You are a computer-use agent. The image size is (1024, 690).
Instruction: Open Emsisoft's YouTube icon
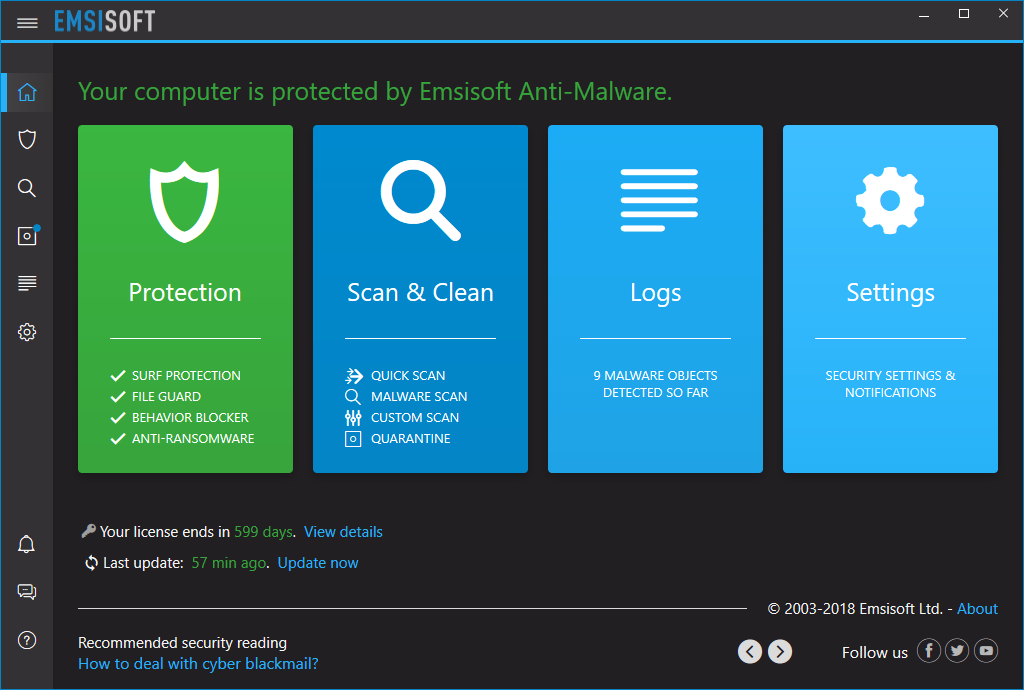(x=986, y=650)
